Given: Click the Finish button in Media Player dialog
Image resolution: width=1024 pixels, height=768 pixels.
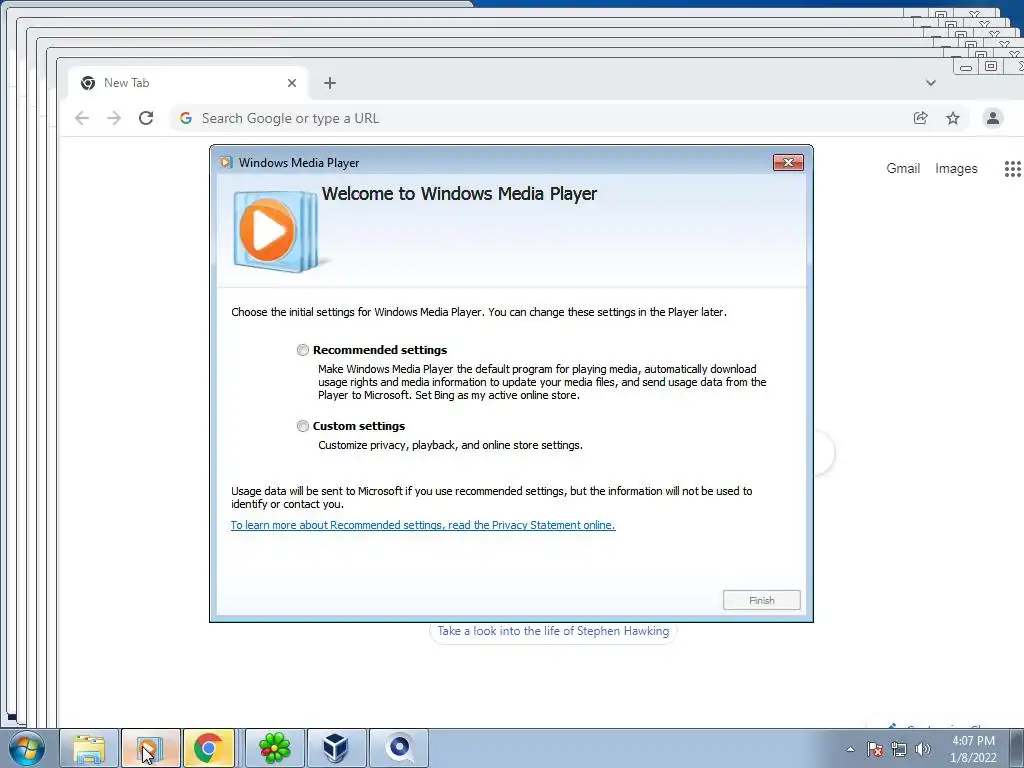Looking at the screenshot, I should (x=761, y=600).
